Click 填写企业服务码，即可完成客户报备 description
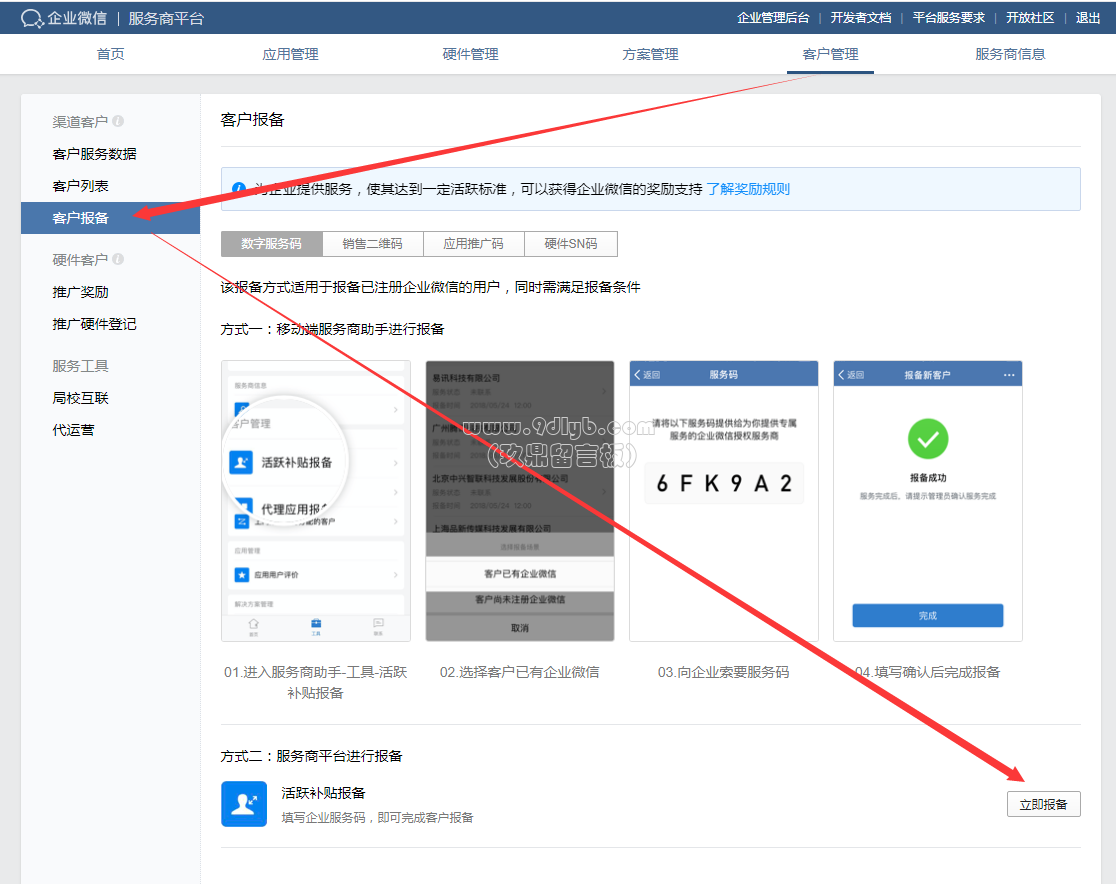The image size is (1116, 884). (377, 817)
